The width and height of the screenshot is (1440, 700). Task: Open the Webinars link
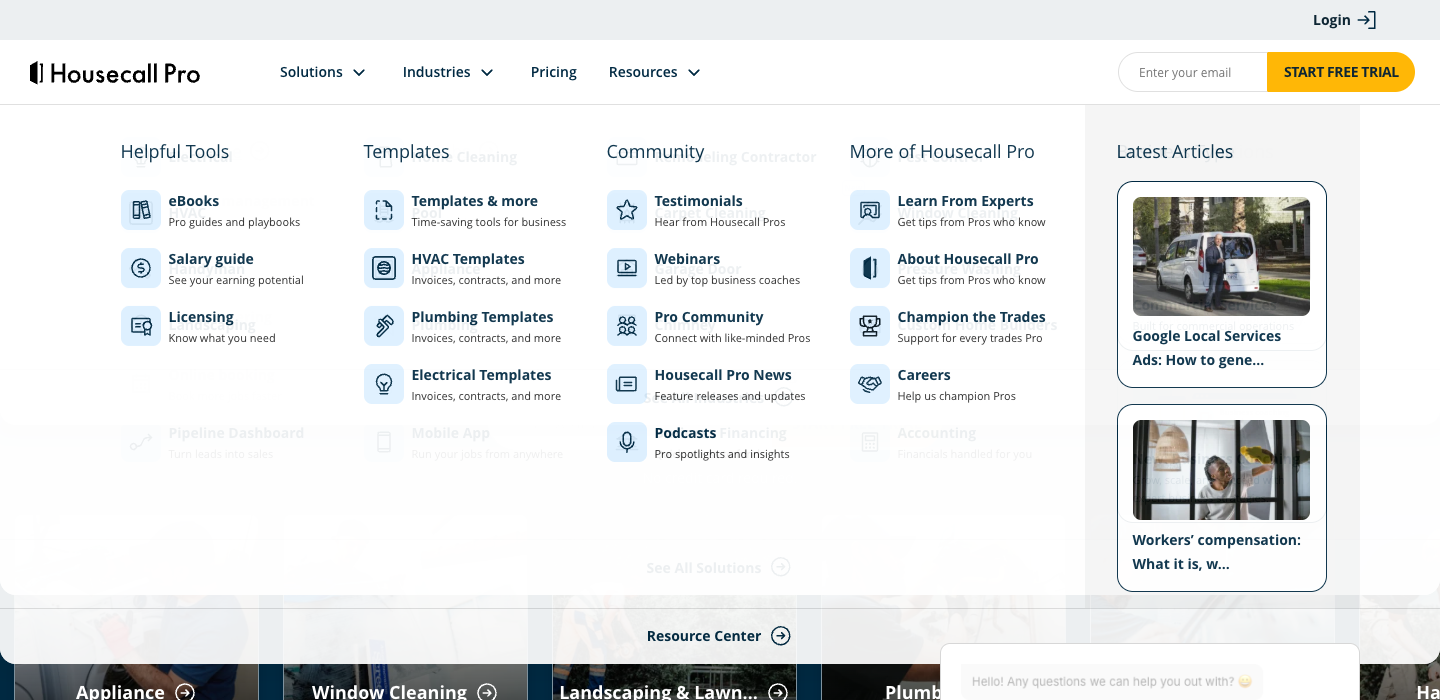click(687, 259)
